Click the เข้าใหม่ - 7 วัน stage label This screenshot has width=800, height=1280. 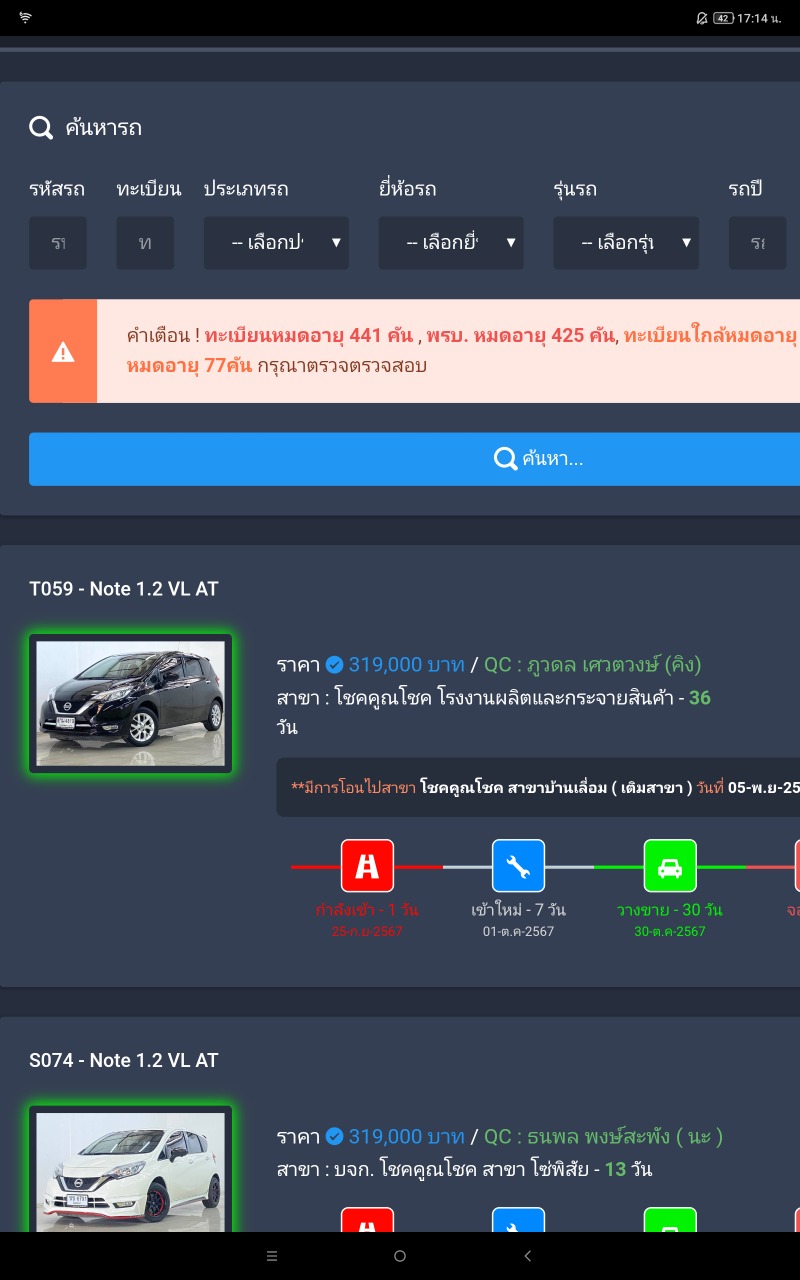[518, 910]
